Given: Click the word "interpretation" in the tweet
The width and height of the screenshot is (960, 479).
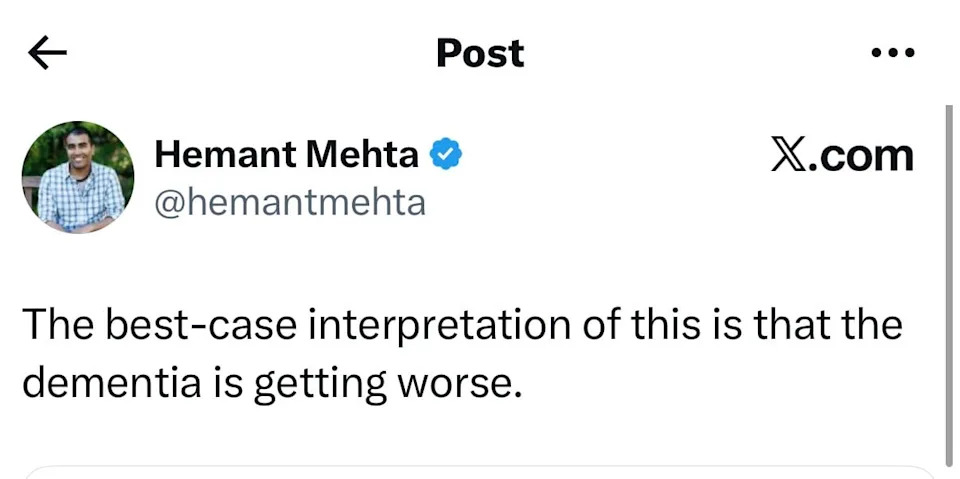Looking at the screenshot, I should point(458,326).
